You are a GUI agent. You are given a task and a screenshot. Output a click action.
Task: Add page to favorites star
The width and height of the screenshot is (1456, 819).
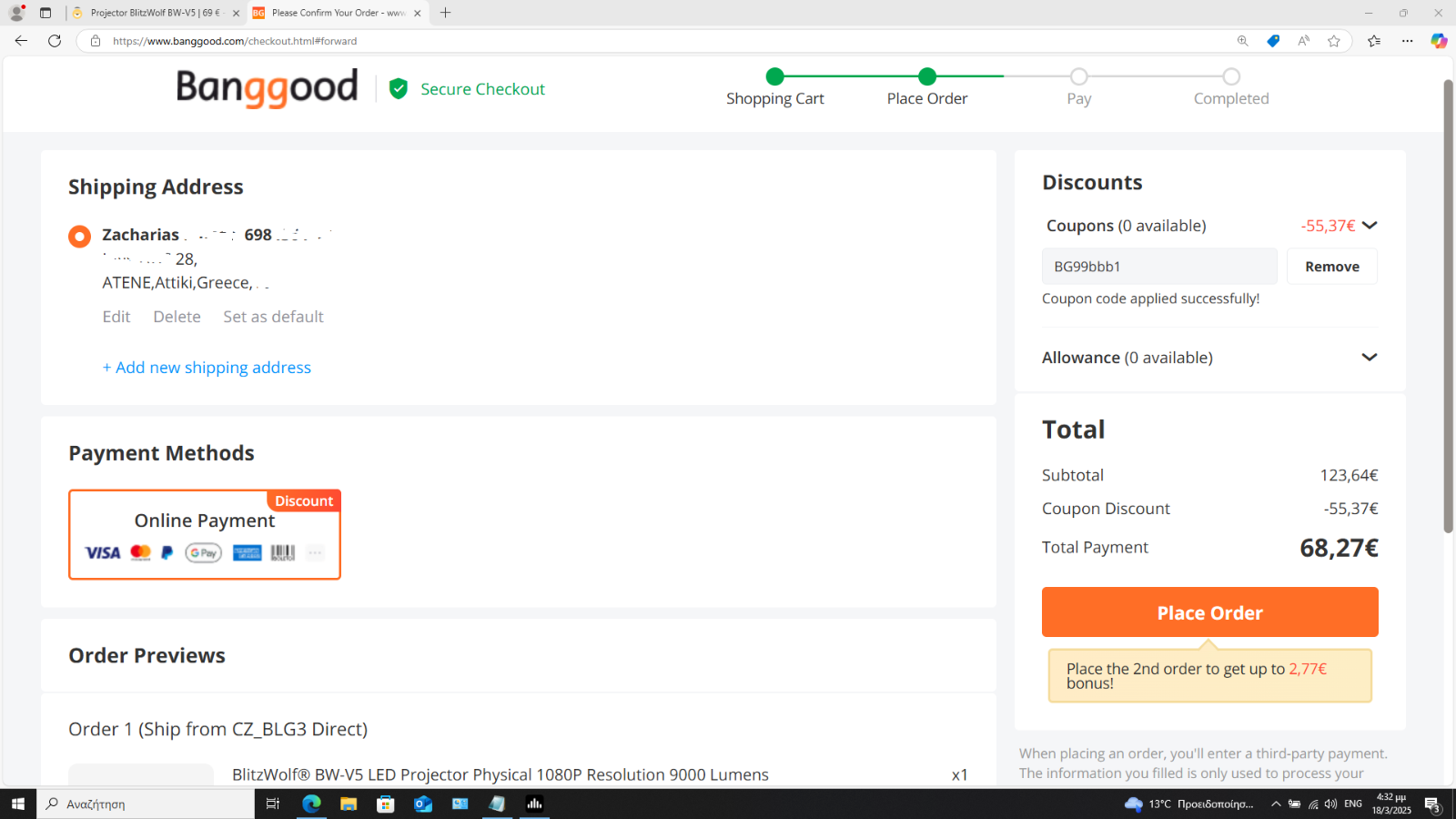coord(1334,41)
